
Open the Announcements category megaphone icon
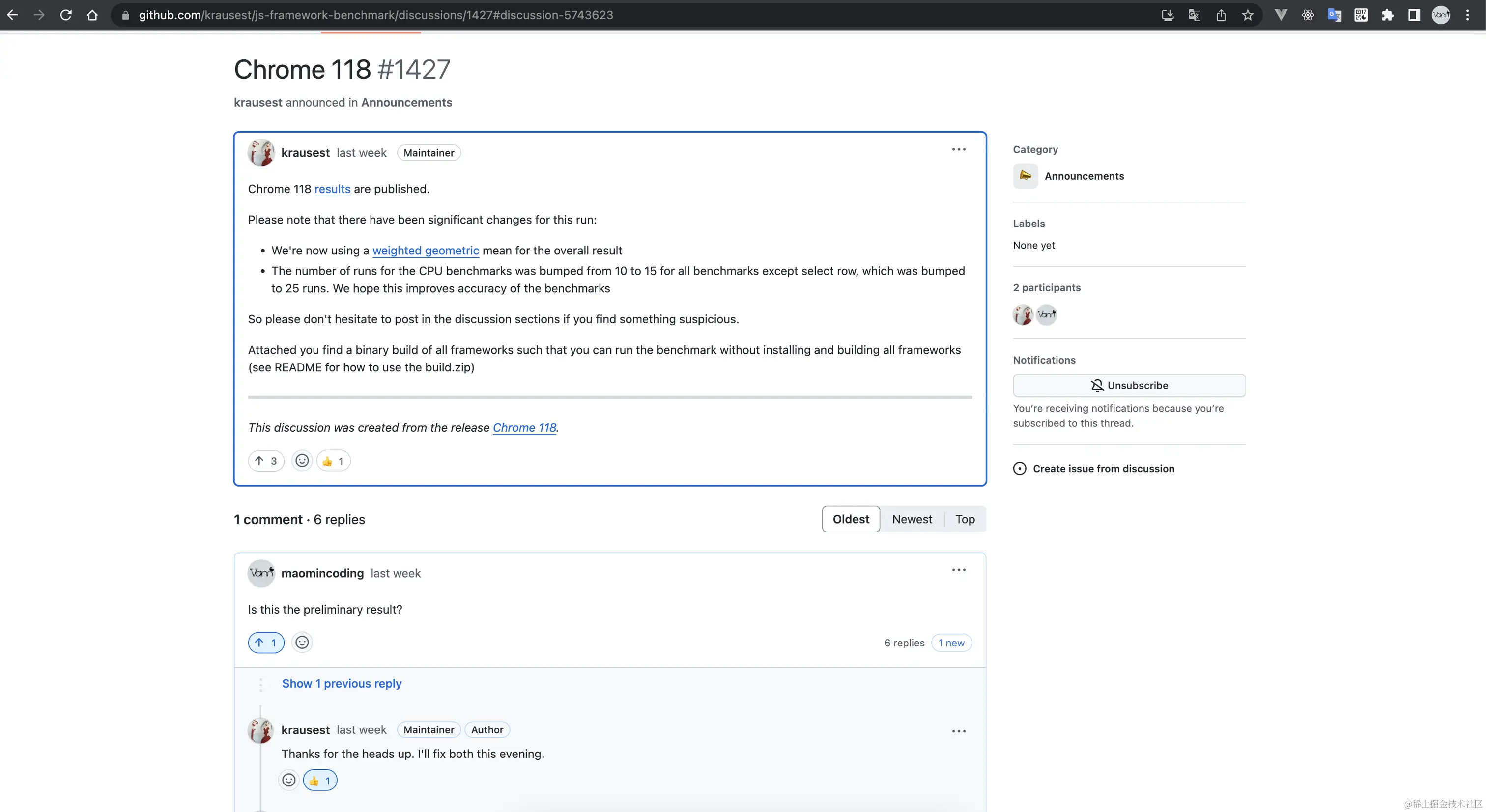click(1025, 176)
